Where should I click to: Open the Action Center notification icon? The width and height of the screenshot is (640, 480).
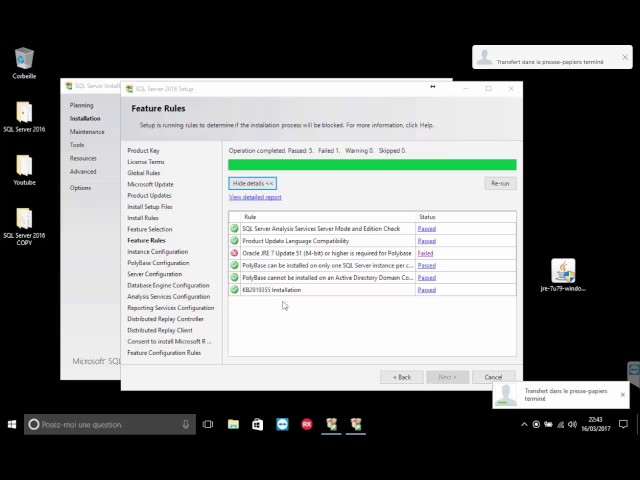click(623, 424)
